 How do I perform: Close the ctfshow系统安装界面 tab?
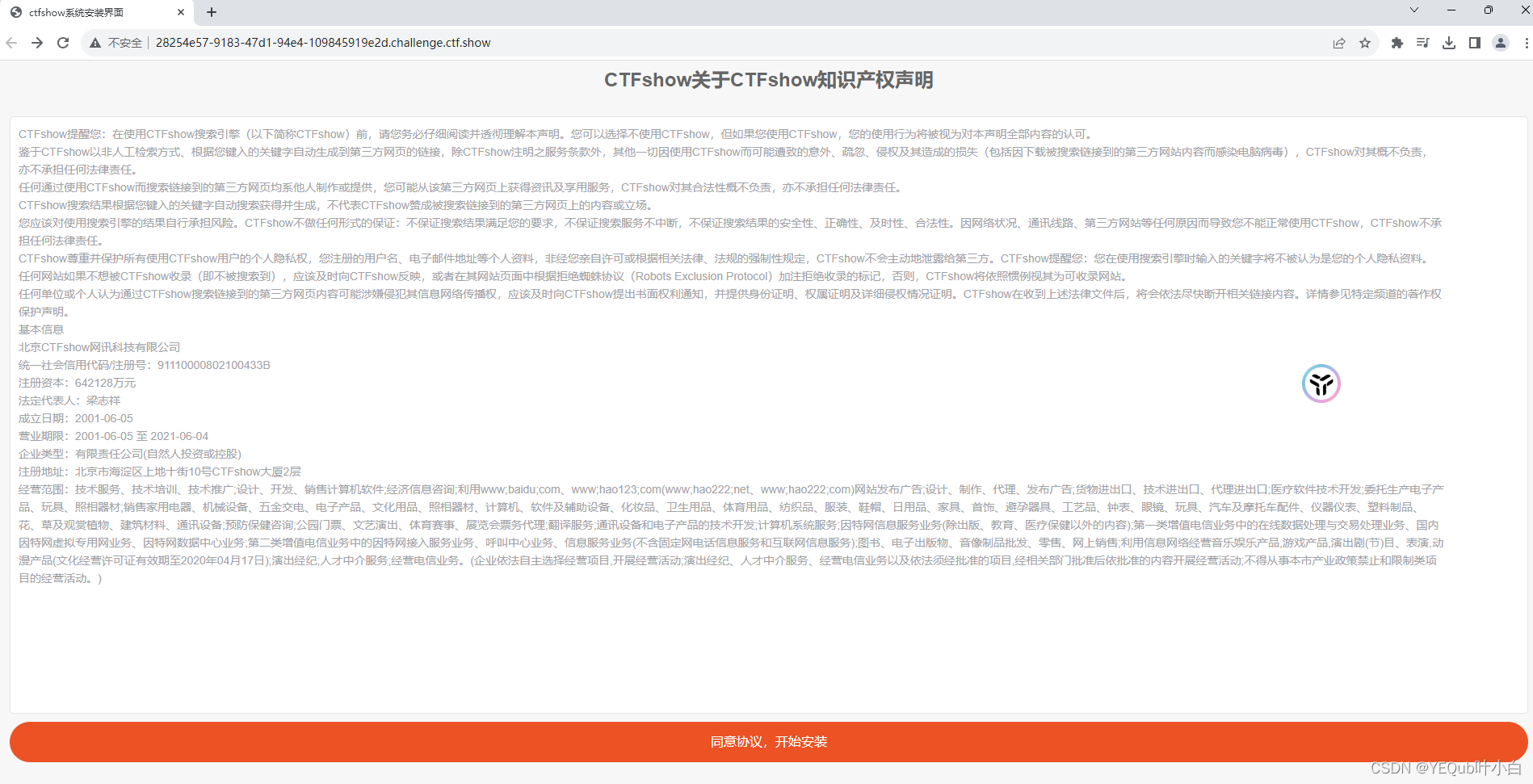pyautogui.click(x=181, y=12)
